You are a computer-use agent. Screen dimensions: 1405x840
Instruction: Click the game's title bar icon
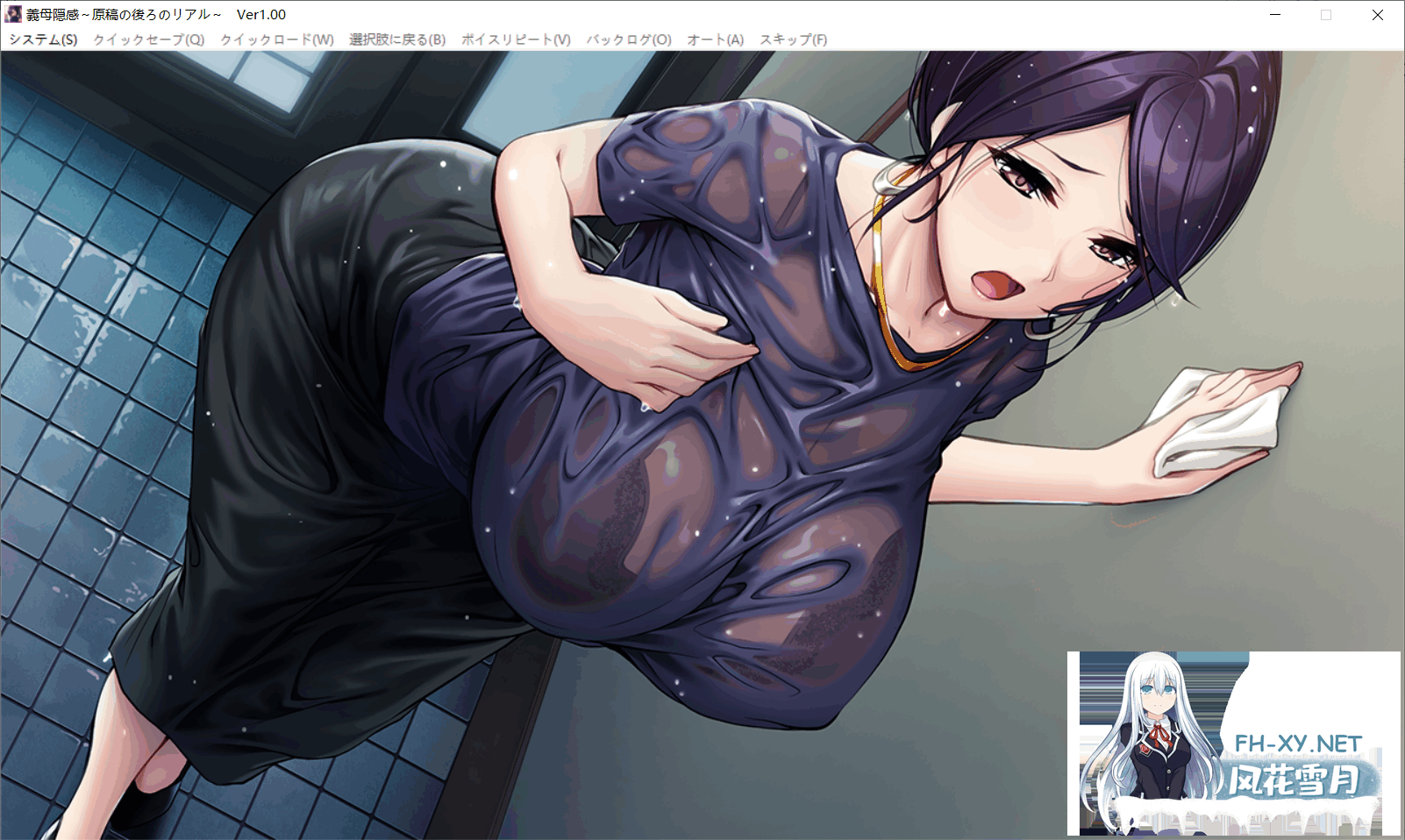14,14
